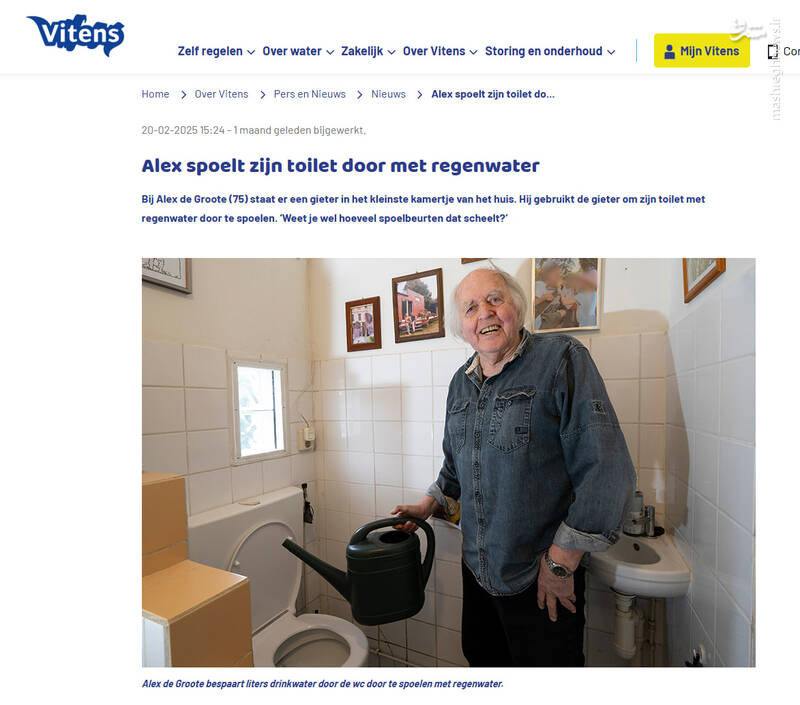Open the Storing en onderhoud menu
The width and height of the screenshot is (800, 705).
(x=550, y=51)
